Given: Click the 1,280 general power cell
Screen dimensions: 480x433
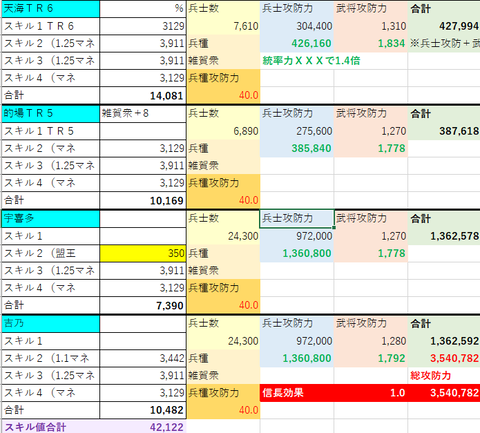Looking at the screenshot, I should pos(370,341).
